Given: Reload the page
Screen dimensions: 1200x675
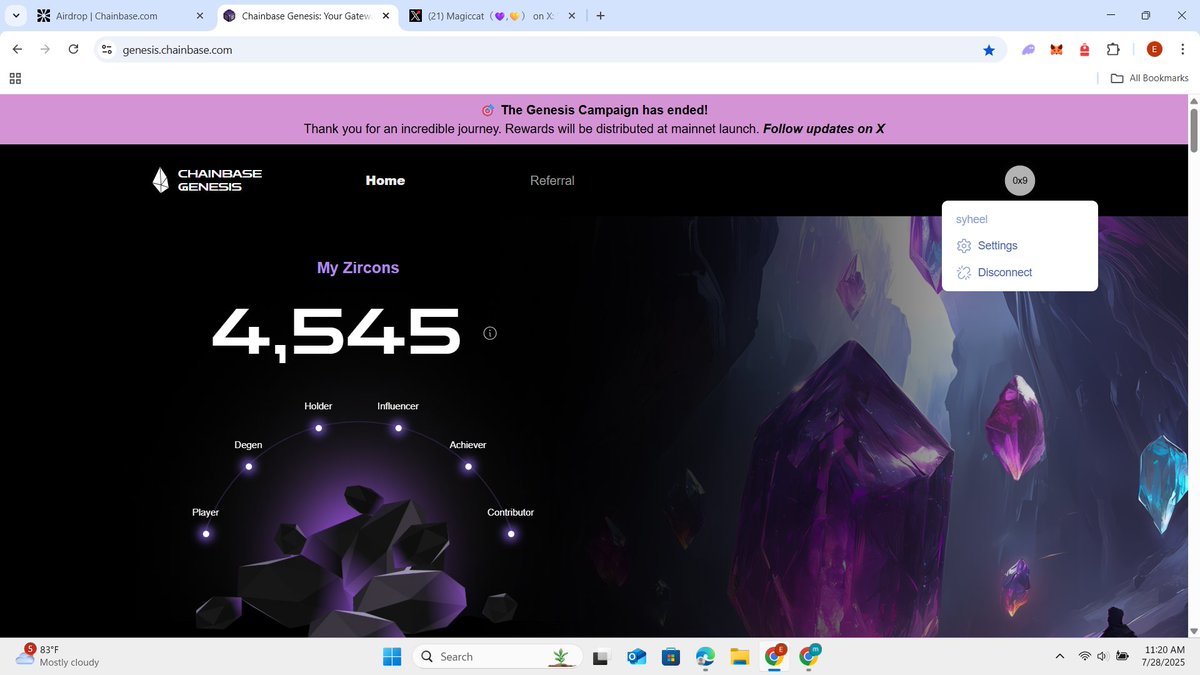Looking at the screenshot, I should coord(73,49).
